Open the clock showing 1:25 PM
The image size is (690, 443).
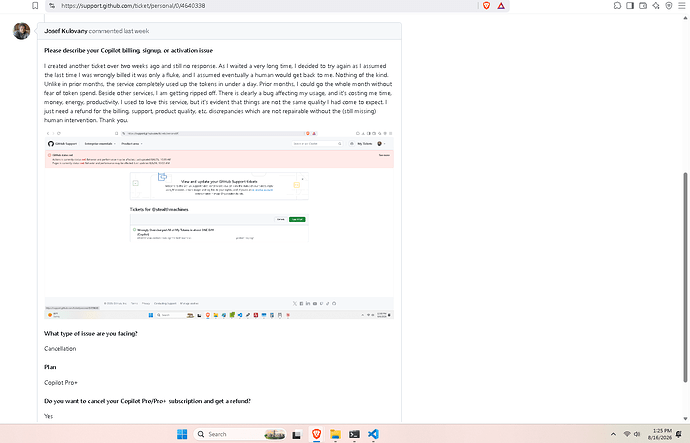click(x=660, y=434)
